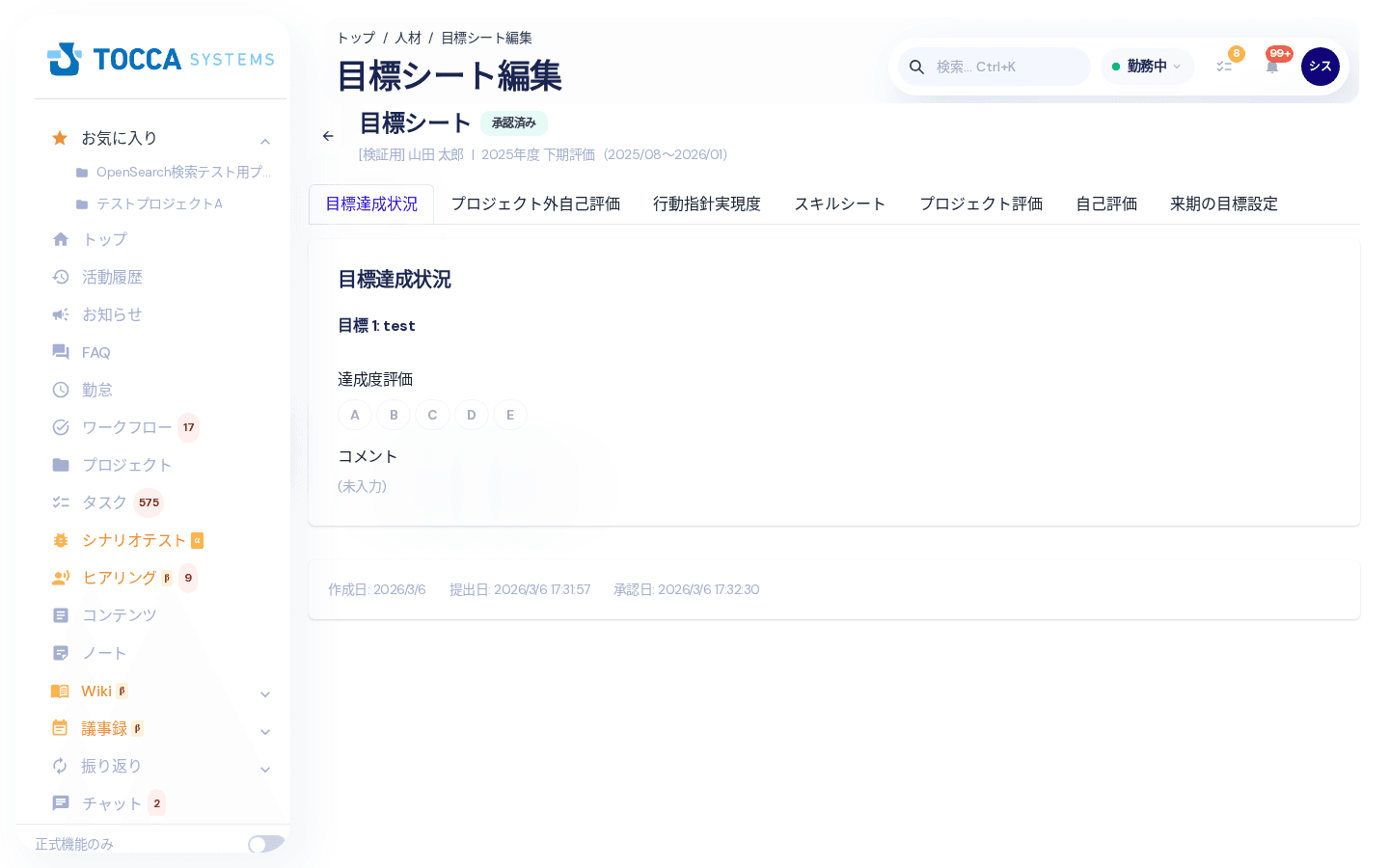Screen dimensions: 1389x868
Task: Open the 来期の目標設定 tab
Action: pos(1224,203)
